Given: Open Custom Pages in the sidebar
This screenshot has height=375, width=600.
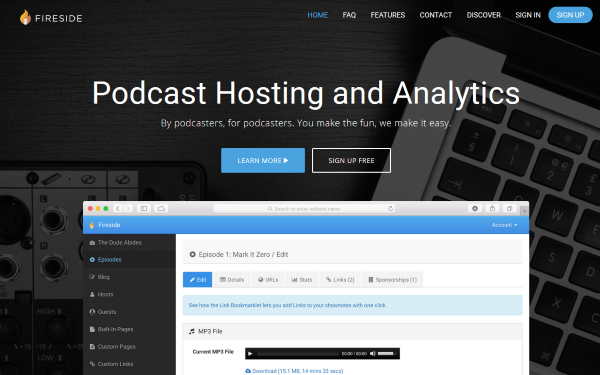Looking at the screenshot, I should [x=129, y=346].
